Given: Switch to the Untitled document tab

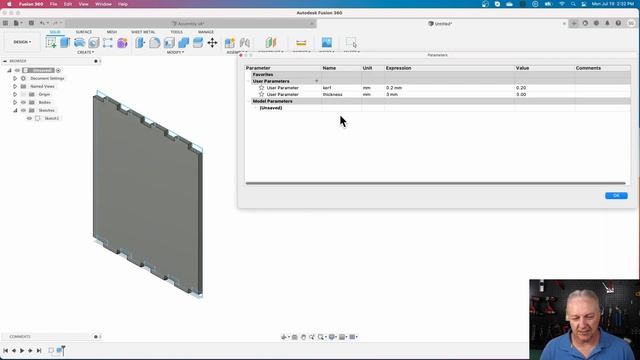Looking at the screenshot, I should [440, 24].
